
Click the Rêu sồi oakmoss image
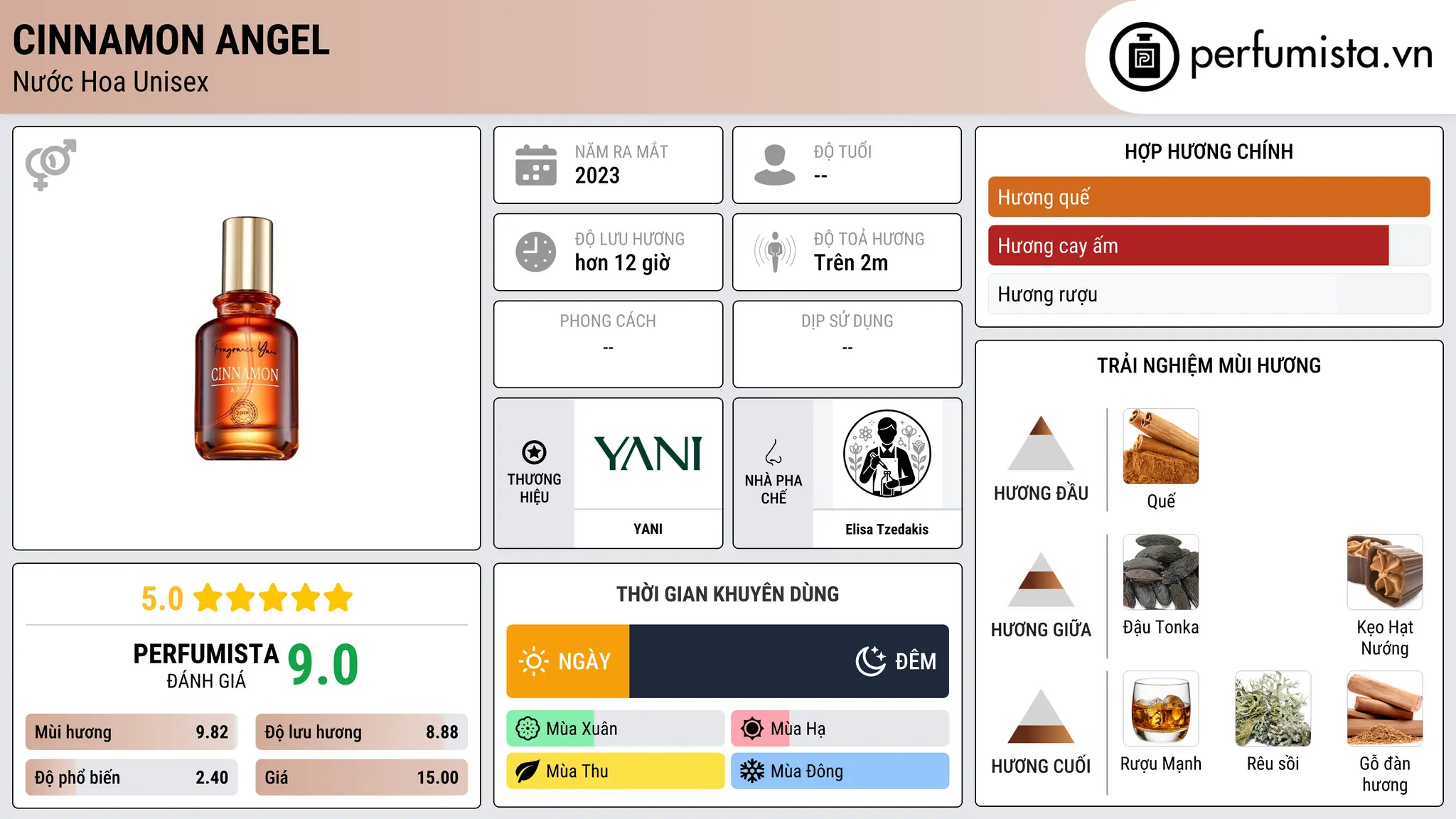(1273, 709)
